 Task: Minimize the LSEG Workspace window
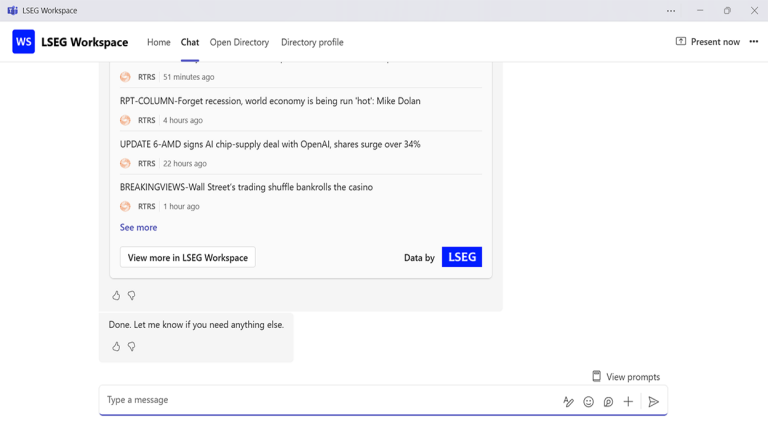[700, 10]
